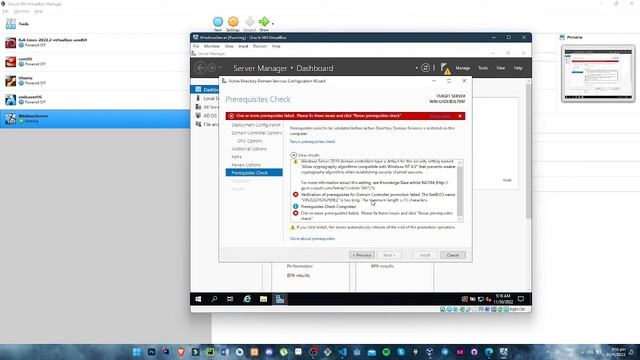Open Input menu in WindowsServer VM window

243,46
